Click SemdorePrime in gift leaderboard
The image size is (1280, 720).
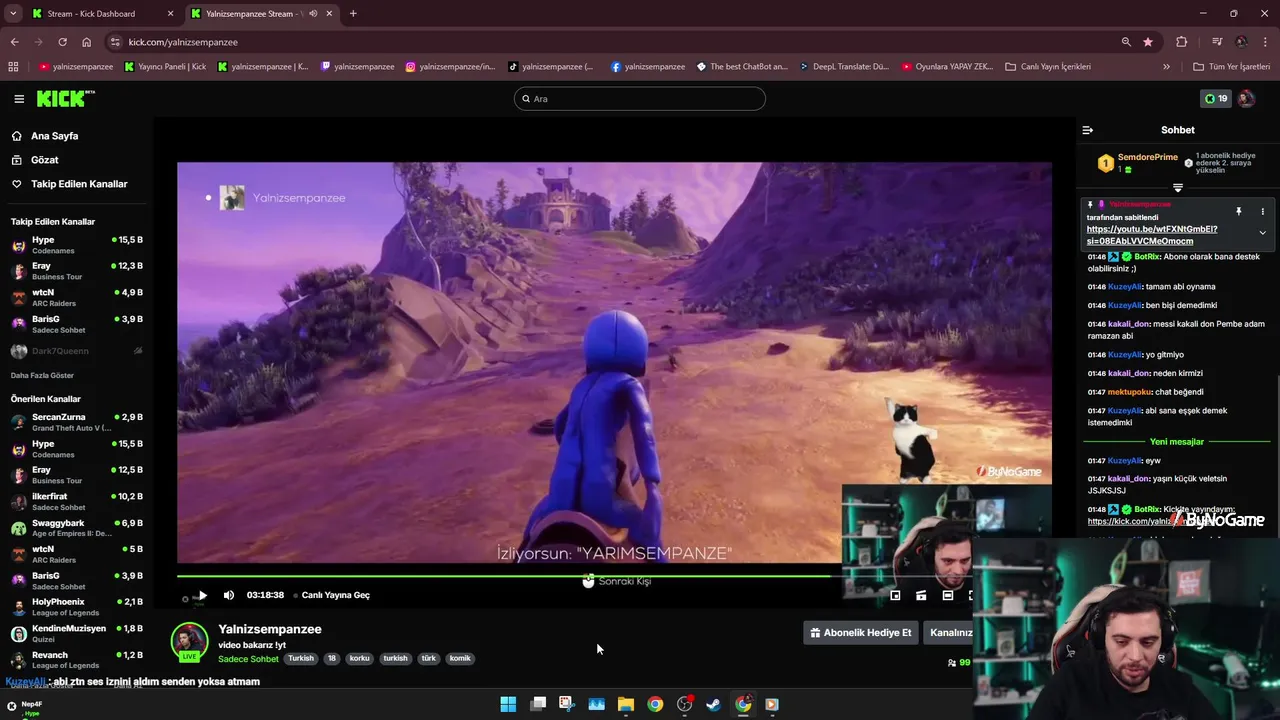[x=1147, y=157]
